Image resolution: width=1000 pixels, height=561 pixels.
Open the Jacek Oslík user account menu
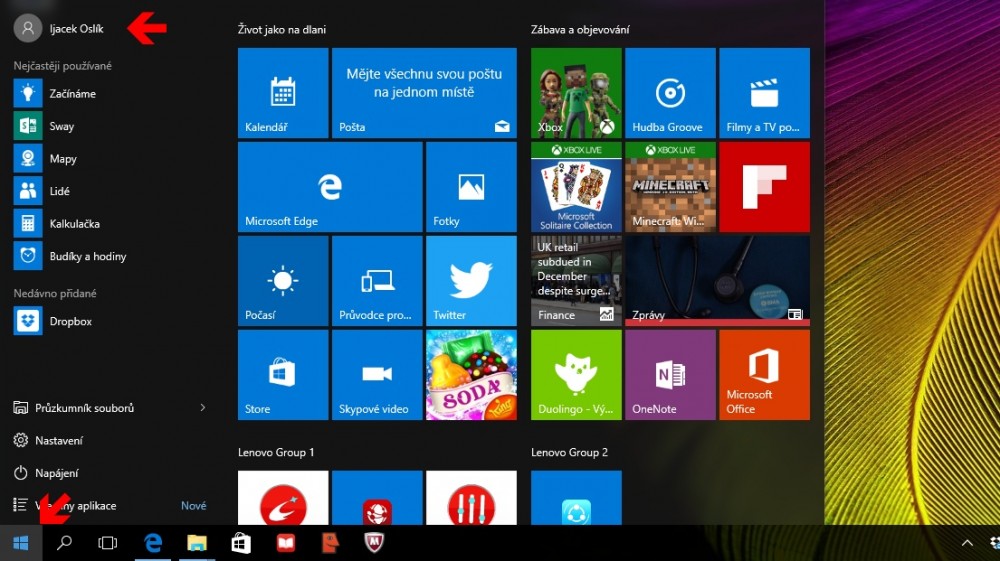pos(60,29)
